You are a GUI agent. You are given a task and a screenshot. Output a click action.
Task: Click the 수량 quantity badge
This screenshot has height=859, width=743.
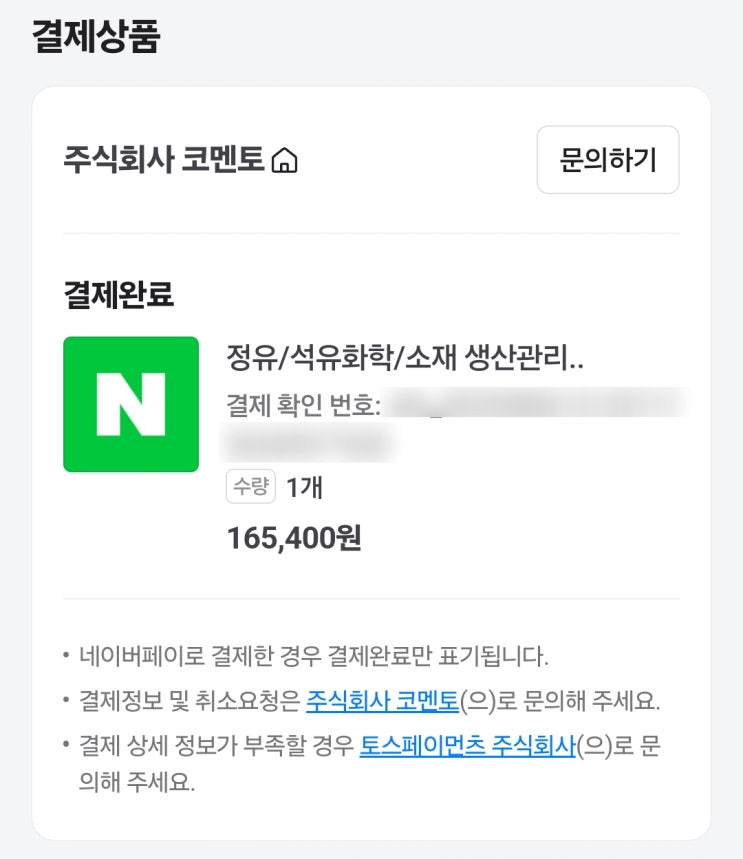coord(250,487)
